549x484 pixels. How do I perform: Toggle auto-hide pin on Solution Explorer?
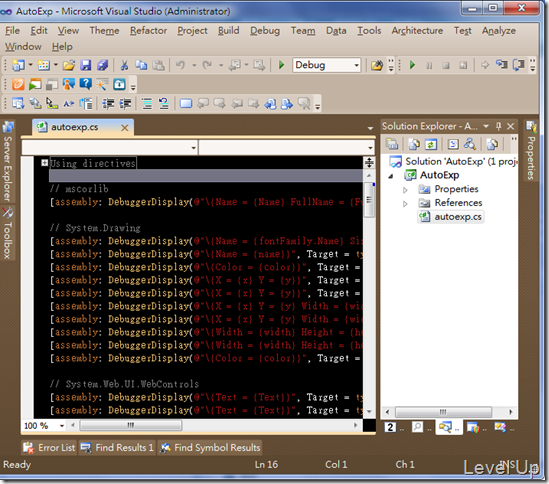click(x=499, y=126)
